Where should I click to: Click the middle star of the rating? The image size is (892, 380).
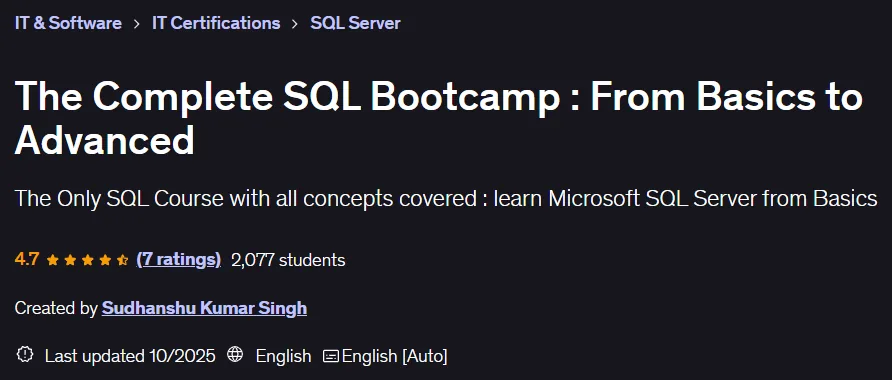coord(88,261)
